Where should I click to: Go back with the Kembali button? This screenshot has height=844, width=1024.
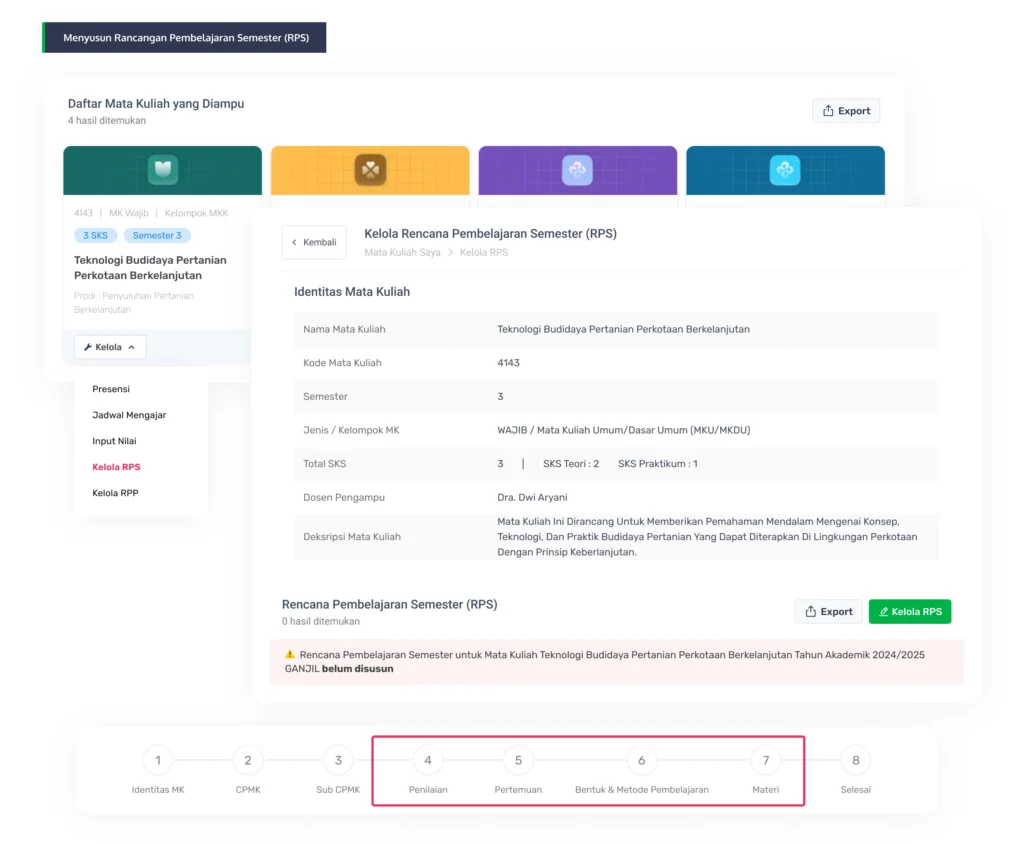tap(314, 242)
